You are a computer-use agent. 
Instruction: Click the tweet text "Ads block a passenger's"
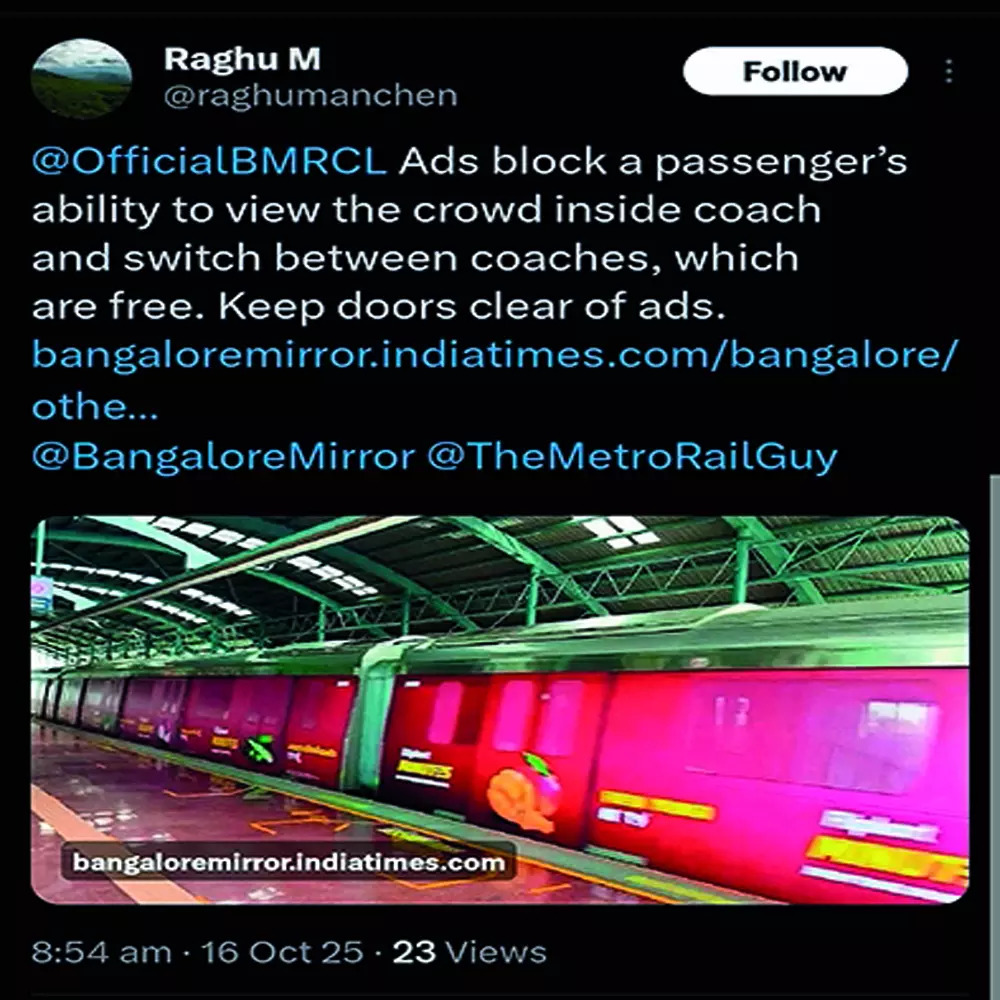point(652,161)
